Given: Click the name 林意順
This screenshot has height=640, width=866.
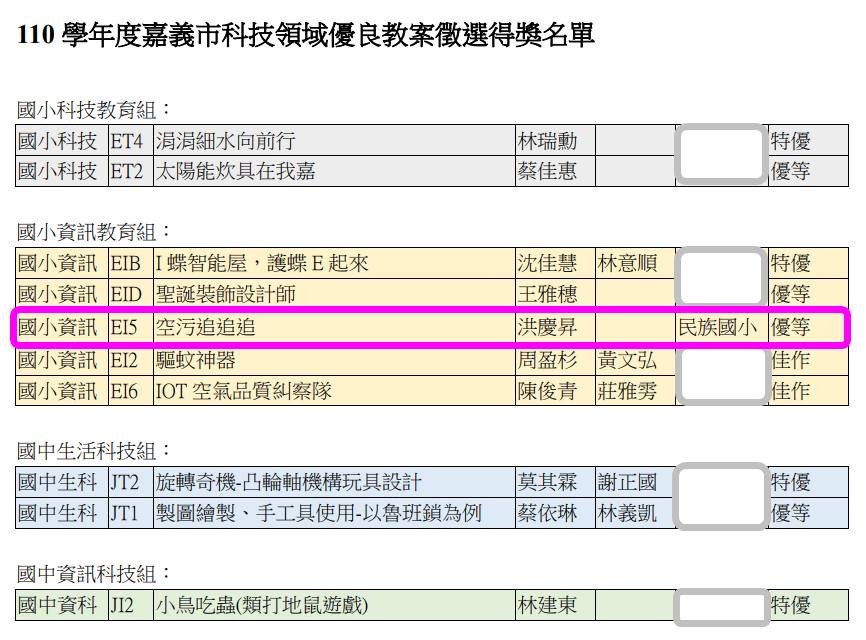Looking at the screenshot, I should tap(627, 264).
